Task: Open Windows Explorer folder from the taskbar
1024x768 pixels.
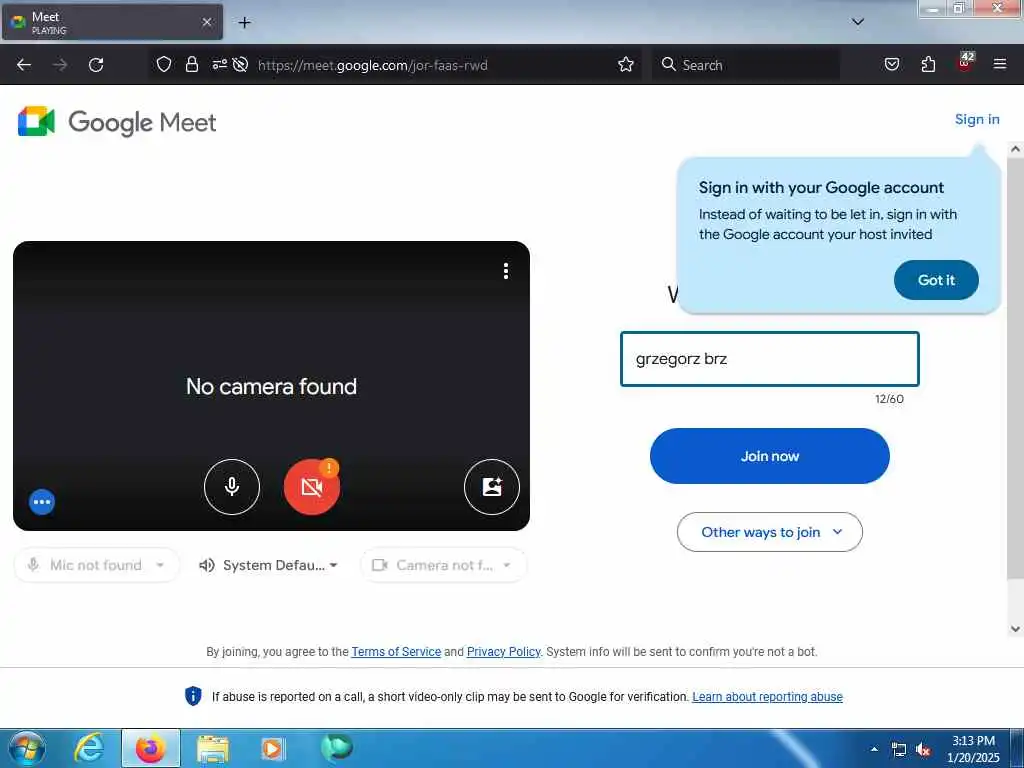Action: (x=213, y=749)
